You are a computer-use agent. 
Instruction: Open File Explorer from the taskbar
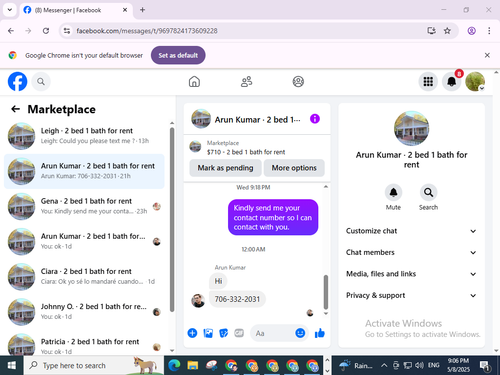pyautogui.click(x=193, y=365)
